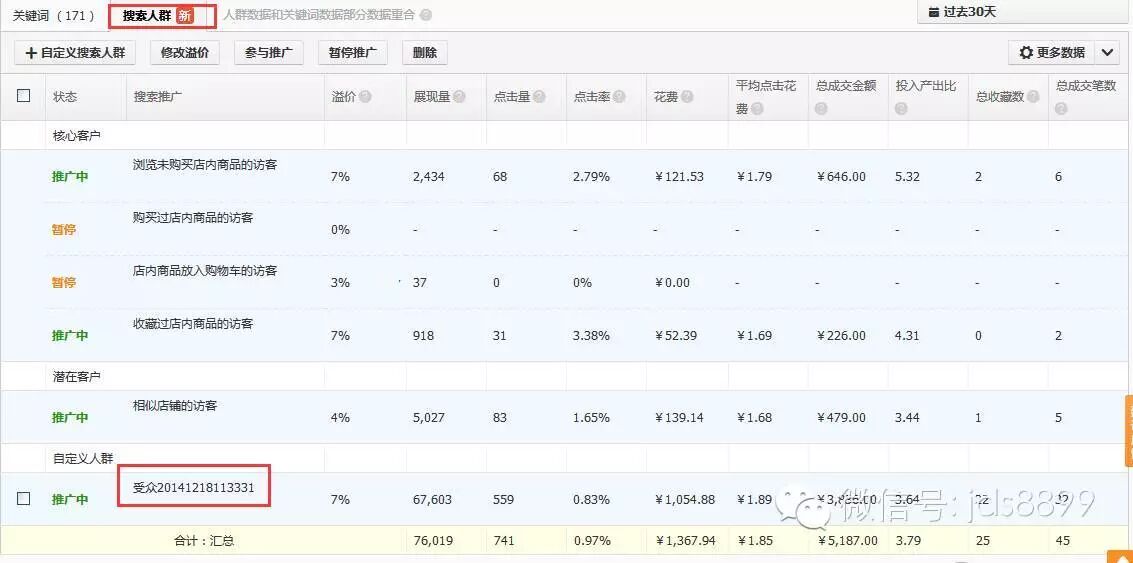1133x563 pixels.
Task: Click impressions value 67,603
Action: pyautogui.click(x=433, y=499)
